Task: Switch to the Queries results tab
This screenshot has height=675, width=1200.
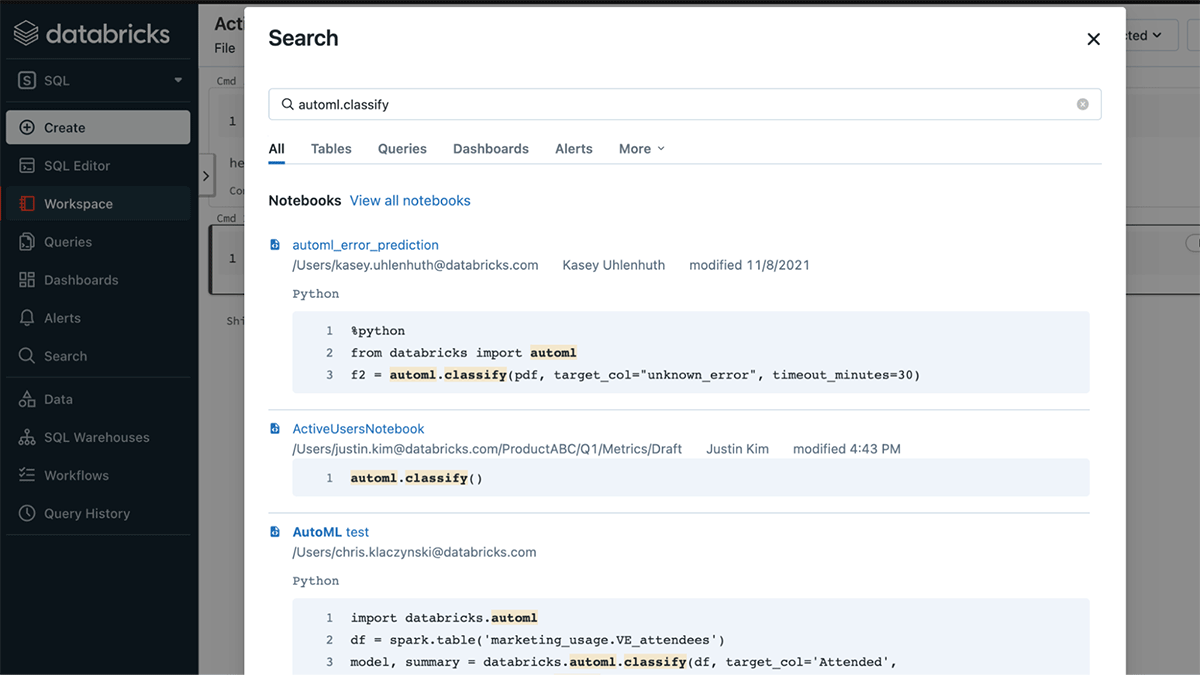Action: point(402,149)
